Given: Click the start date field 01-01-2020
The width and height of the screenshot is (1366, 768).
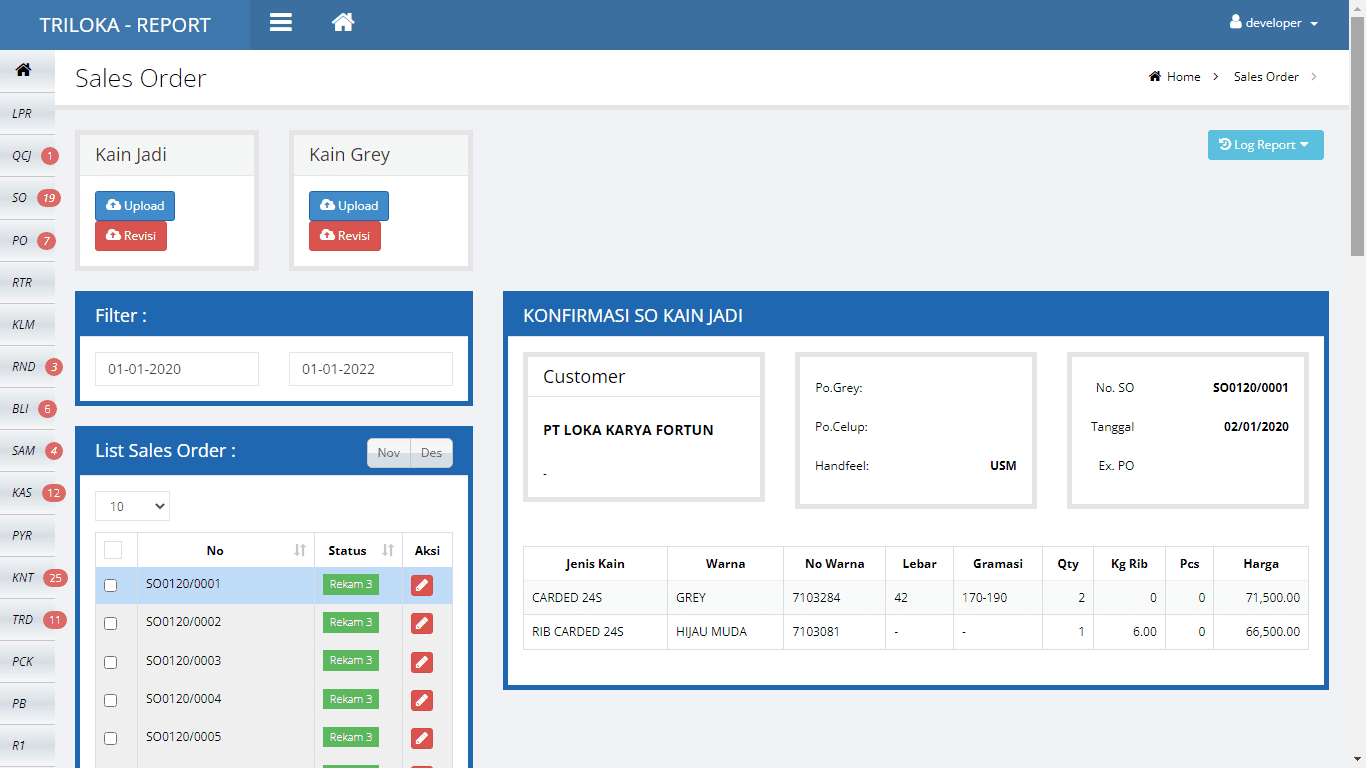Looking at the screenshot, I should (177, 369).
